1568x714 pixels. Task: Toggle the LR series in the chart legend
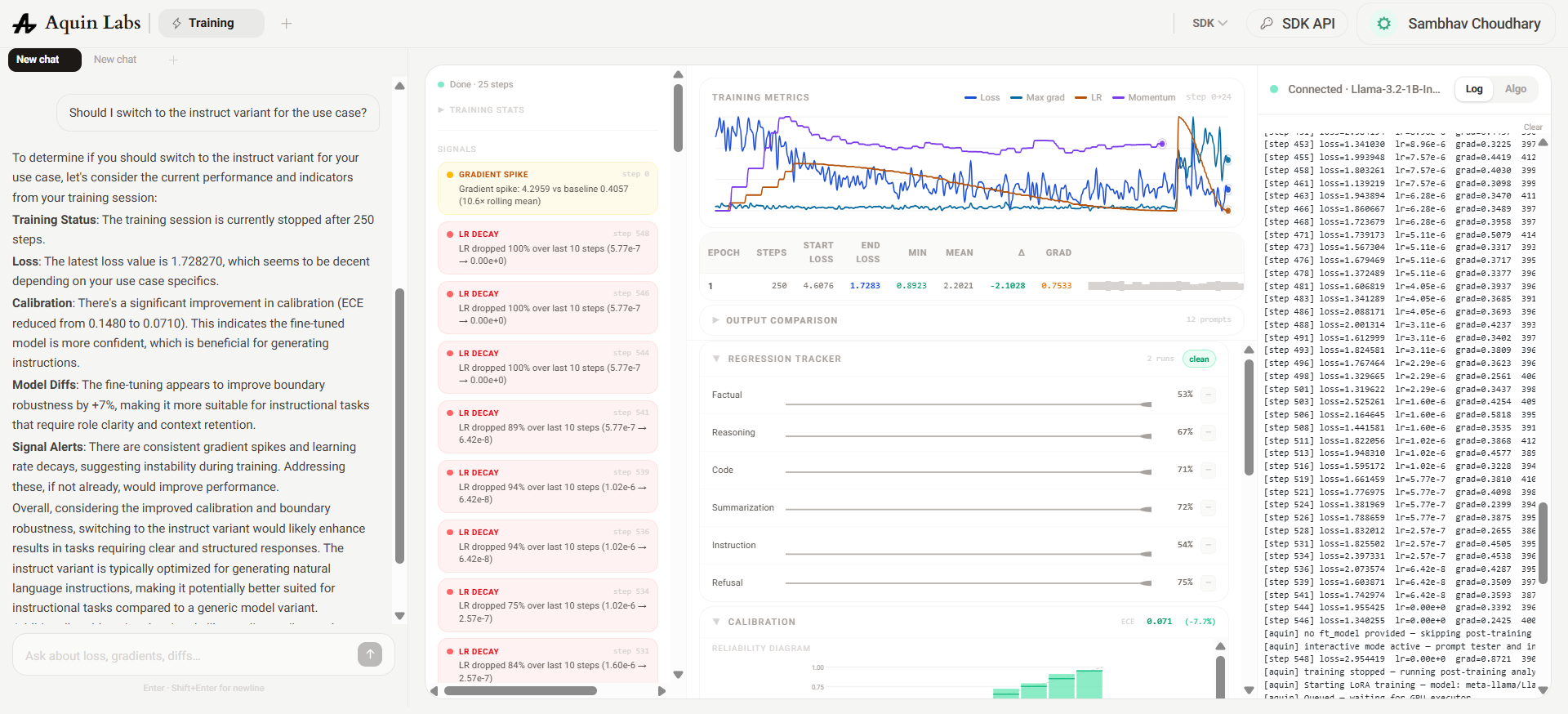1089,97
